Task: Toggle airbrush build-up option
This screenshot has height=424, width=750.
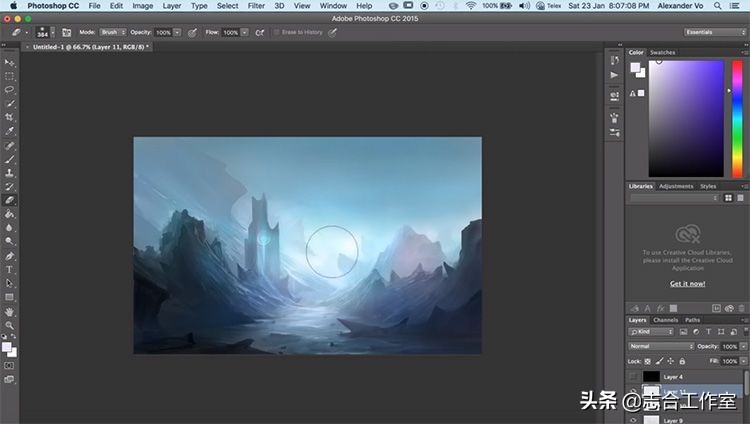Action: 260,33
